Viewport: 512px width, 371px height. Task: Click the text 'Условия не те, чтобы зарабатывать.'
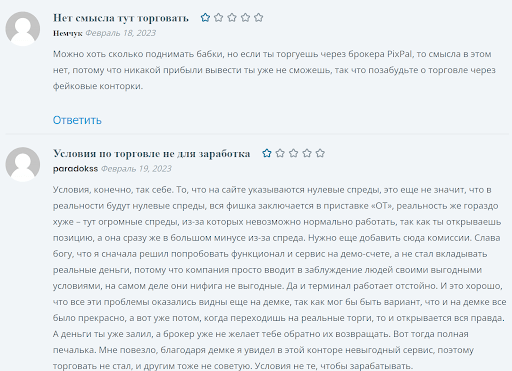(x=334, y=366)
